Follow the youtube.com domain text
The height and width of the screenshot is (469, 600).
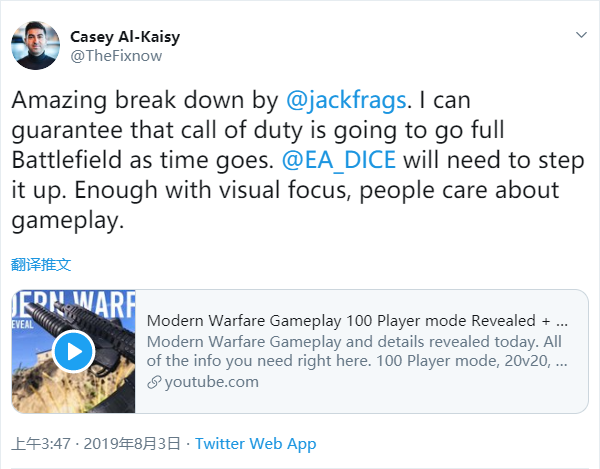tap(210, 381)
